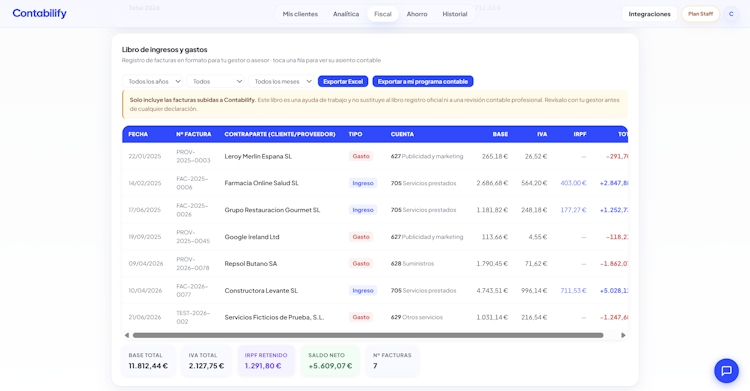Open the Ahorro tab
Viewport: 750px width, 391px height.
tap(417, 14)
